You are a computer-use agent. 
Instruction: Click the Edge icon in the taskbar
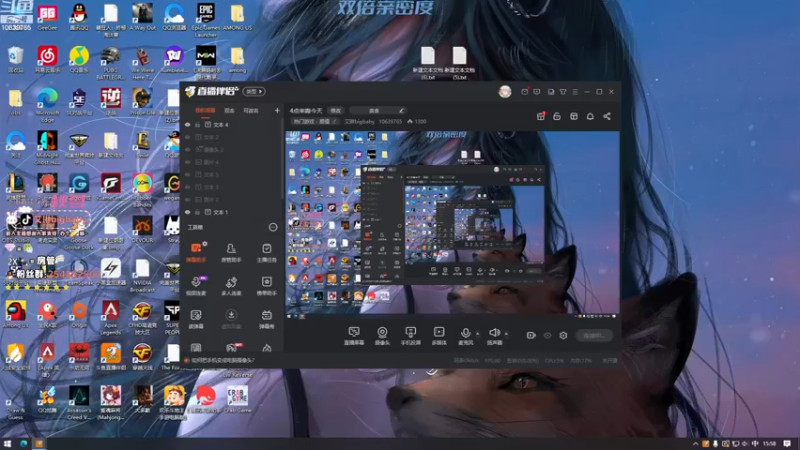pos(23,444)
